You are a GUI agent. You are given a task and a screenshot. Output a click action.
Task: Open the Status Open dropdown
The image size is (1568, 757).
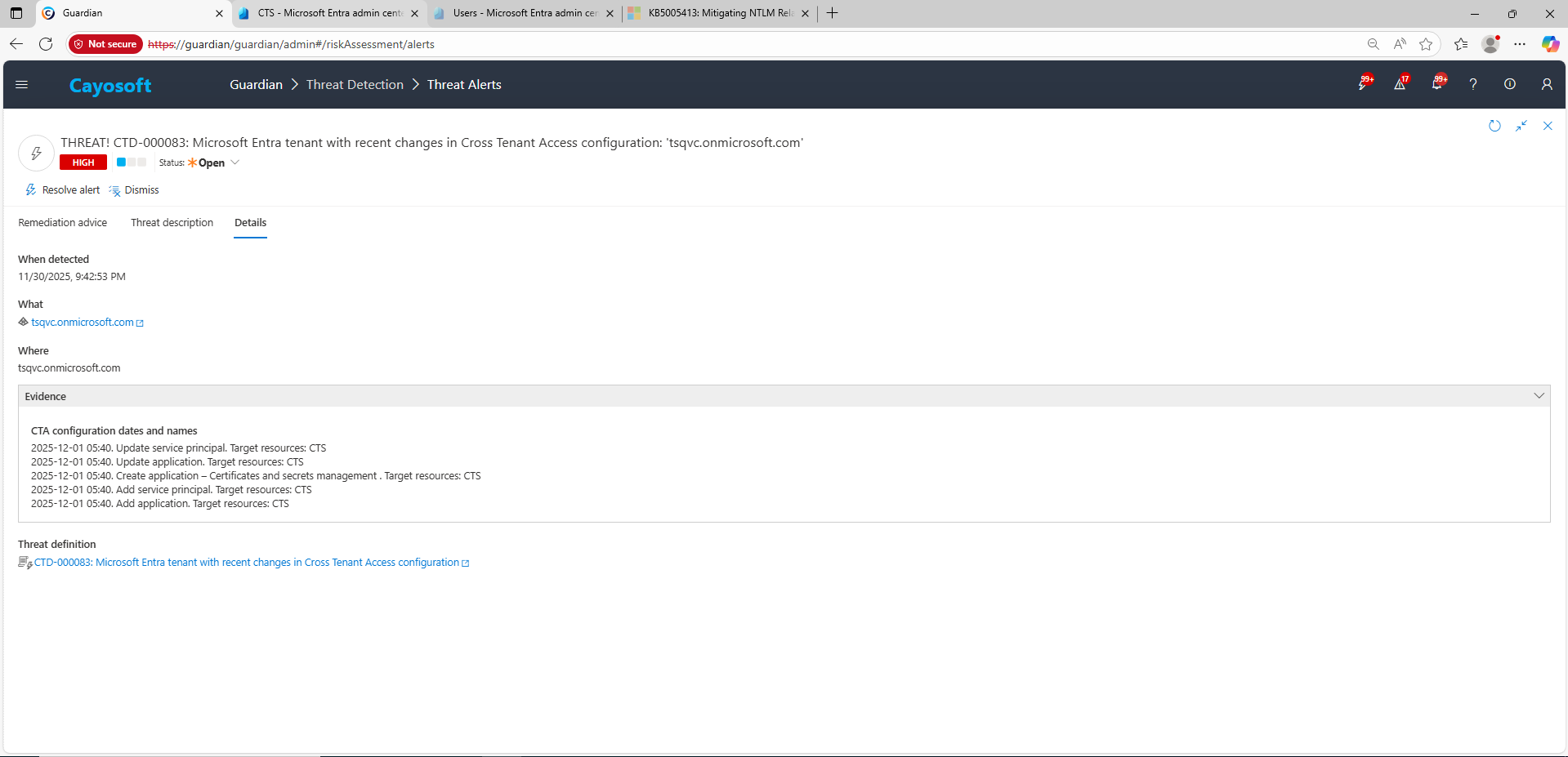point(212,163)
